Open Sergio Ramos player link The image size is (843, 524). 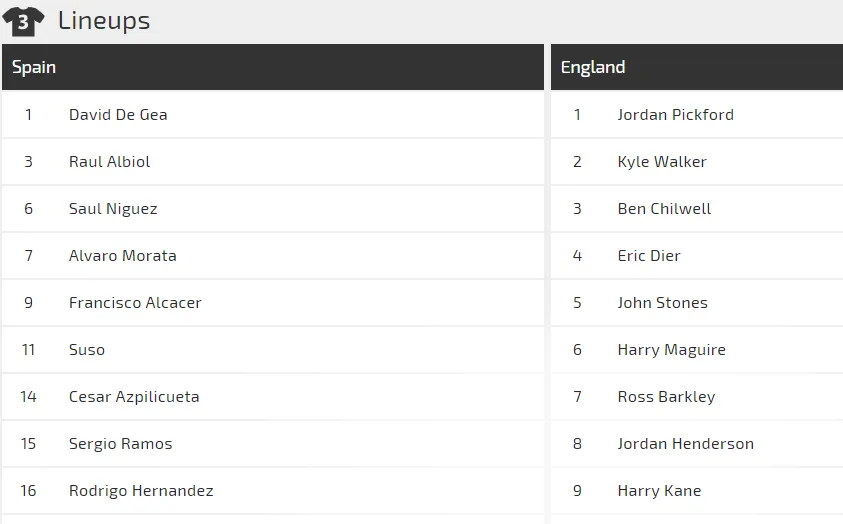120,444
